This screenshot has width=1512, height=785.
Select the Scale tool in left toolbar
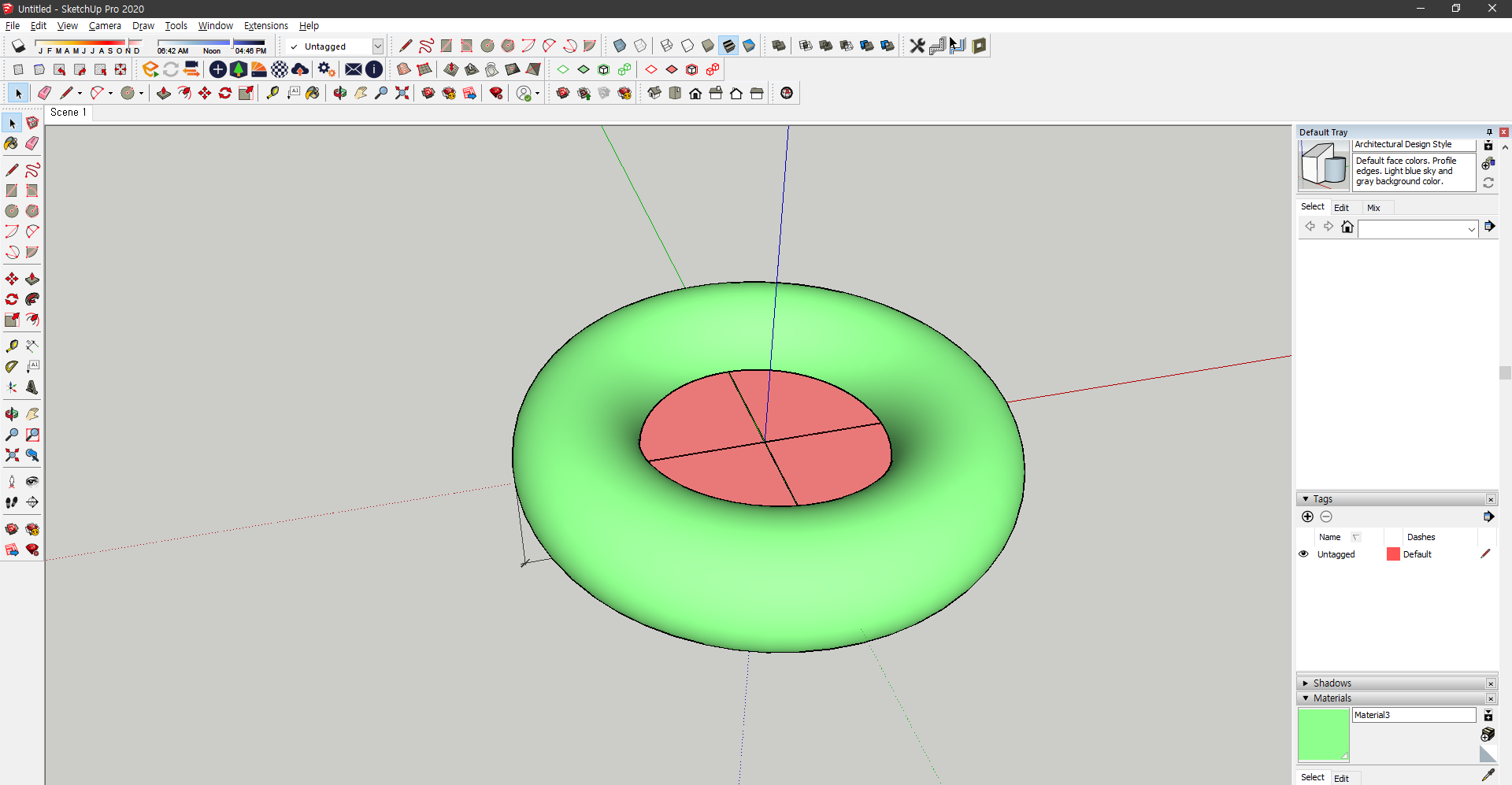(12, 320)
